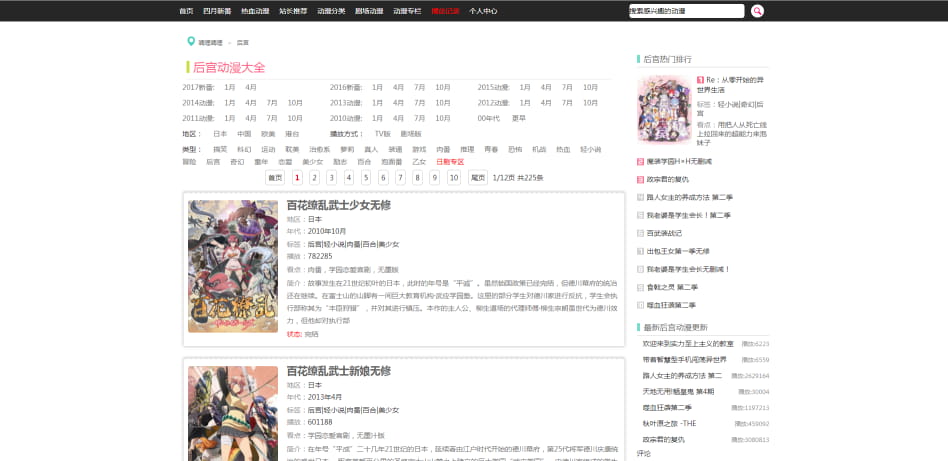
Task: Open the 百花缭乱武士新娘无修 poster thumbnail
Action: coord(233,413)
